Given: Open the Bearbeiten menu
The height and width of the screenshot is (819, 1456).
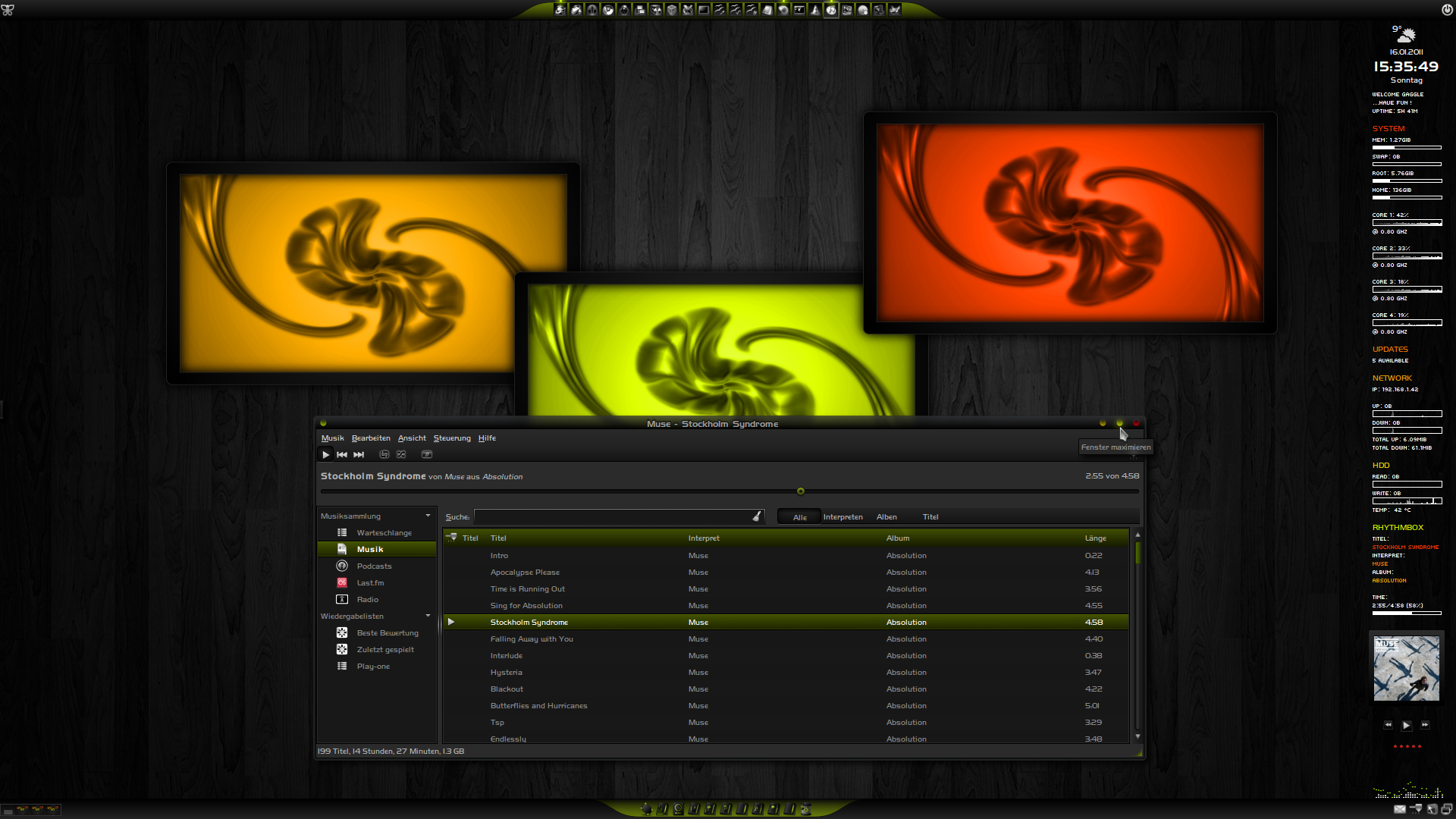Looking at the screenshot, I should (371, 438).
